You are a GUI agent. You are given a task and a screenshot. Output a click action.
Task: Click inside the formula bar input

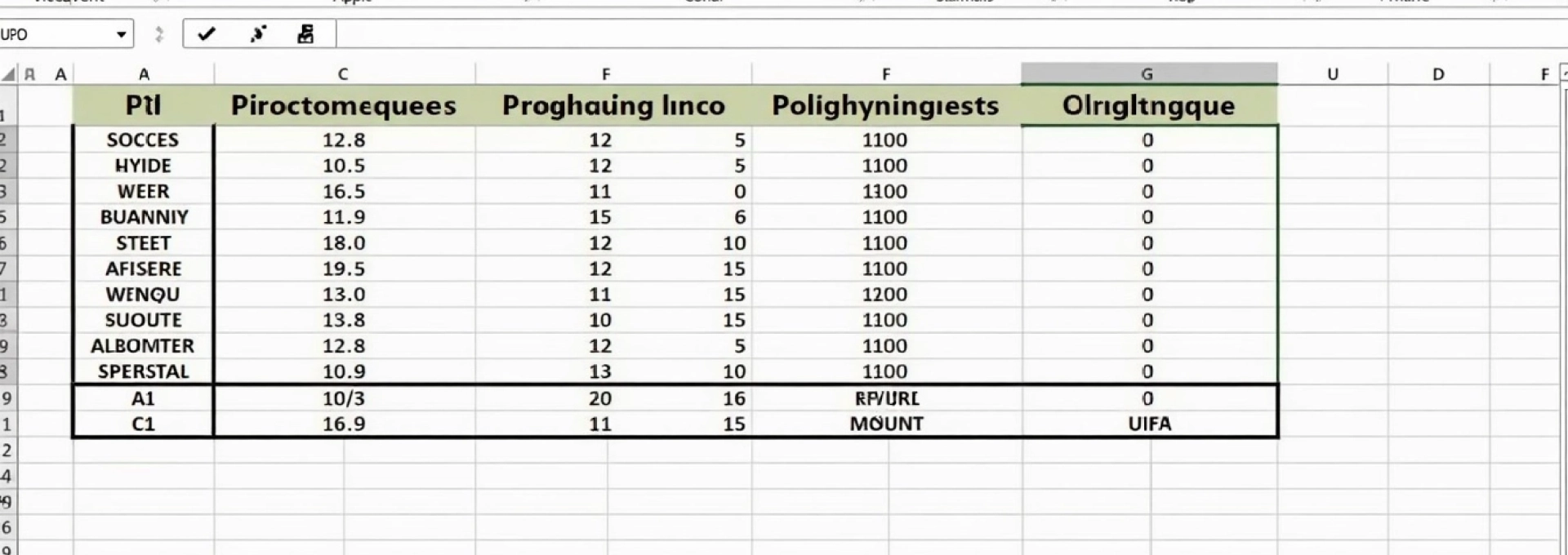pyautogui.click(x=951, y=34)
